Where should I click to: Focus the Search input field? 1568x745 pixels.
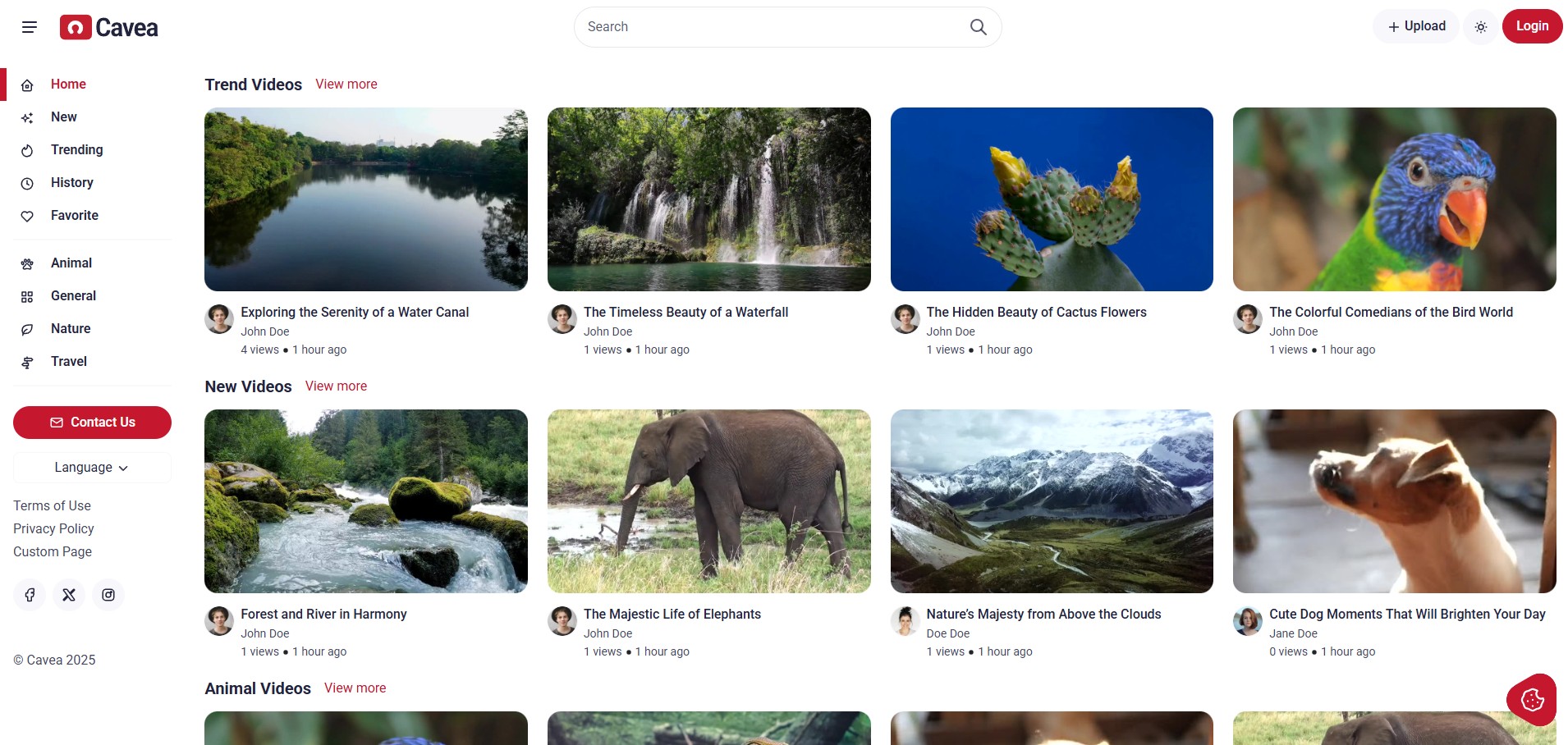(x=772, y=27)
